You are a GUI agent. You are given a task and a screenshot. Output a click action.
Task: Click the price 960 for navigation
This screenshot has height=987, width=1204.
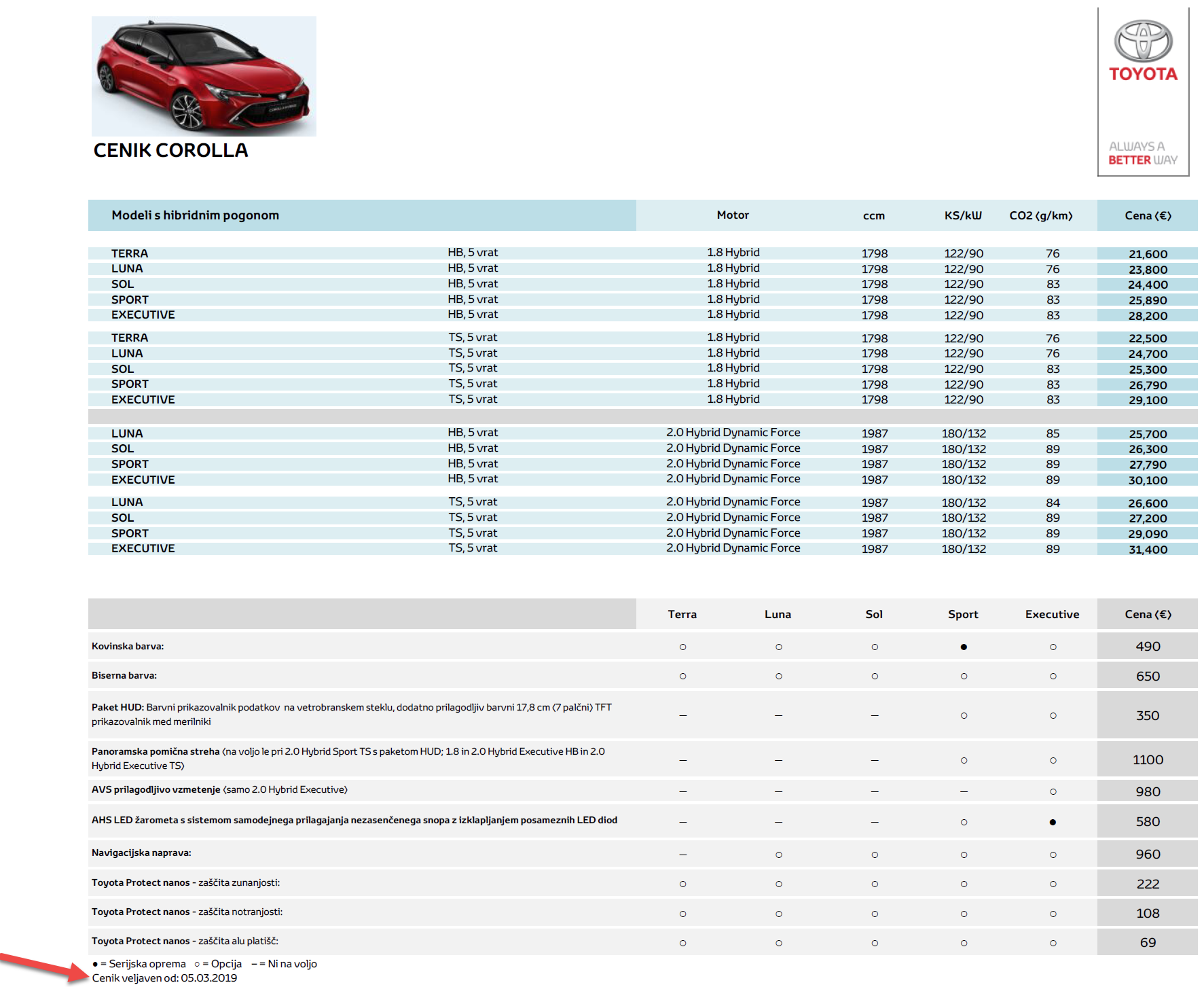(x=1148, y=854)
